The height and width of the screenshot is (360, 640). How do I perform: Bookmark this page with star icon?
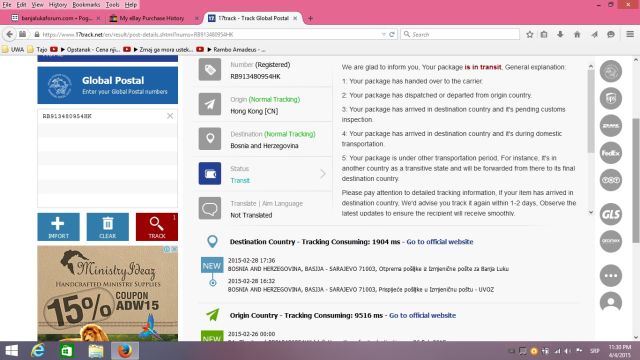tap(529, 35)
